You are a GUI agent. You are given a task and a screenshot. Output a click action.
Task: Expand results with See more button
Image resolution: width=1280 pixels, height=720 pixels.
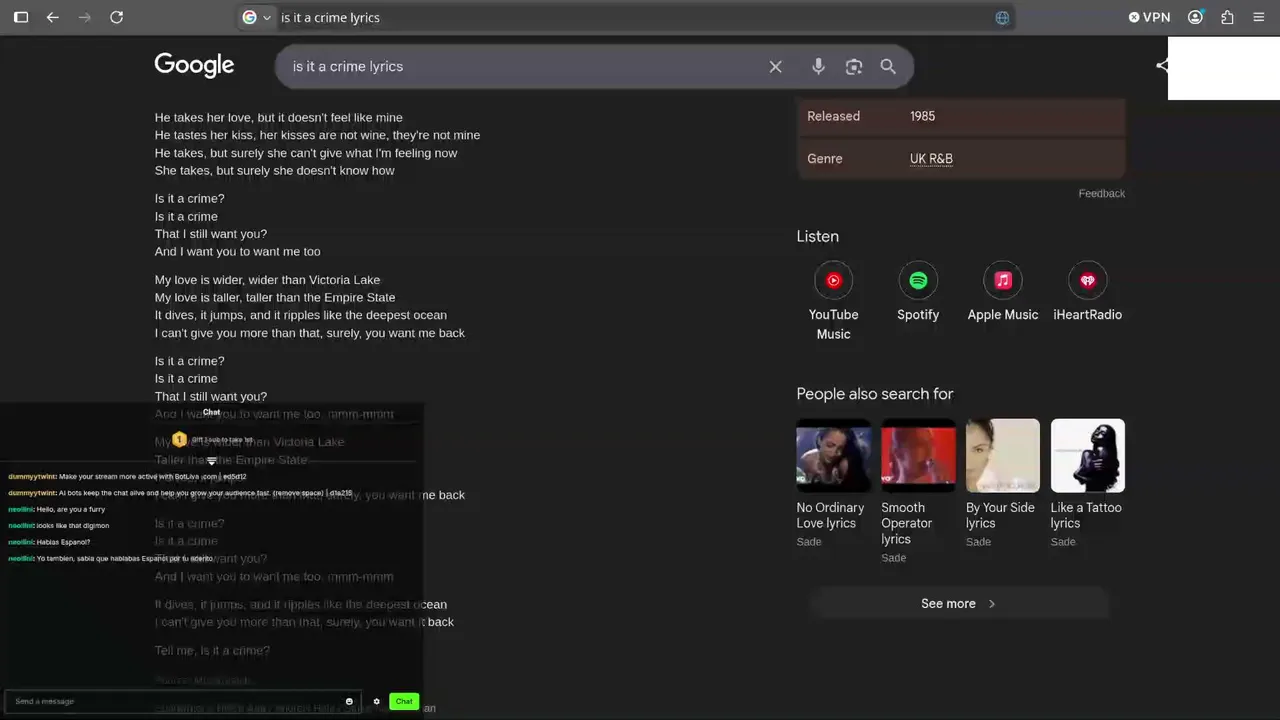click(959, 603)
